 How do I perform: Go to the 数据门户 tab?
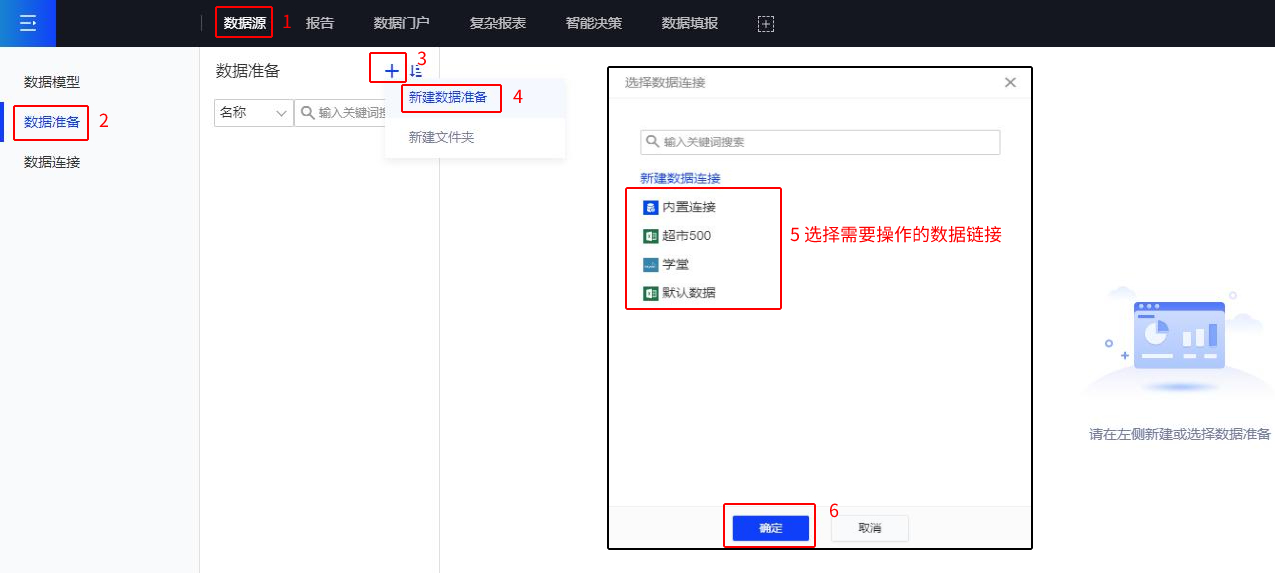pos(401,23)
